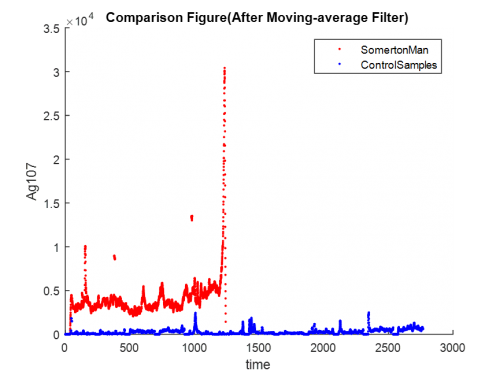Pick the blue spike near time 2350

(369, 314)
